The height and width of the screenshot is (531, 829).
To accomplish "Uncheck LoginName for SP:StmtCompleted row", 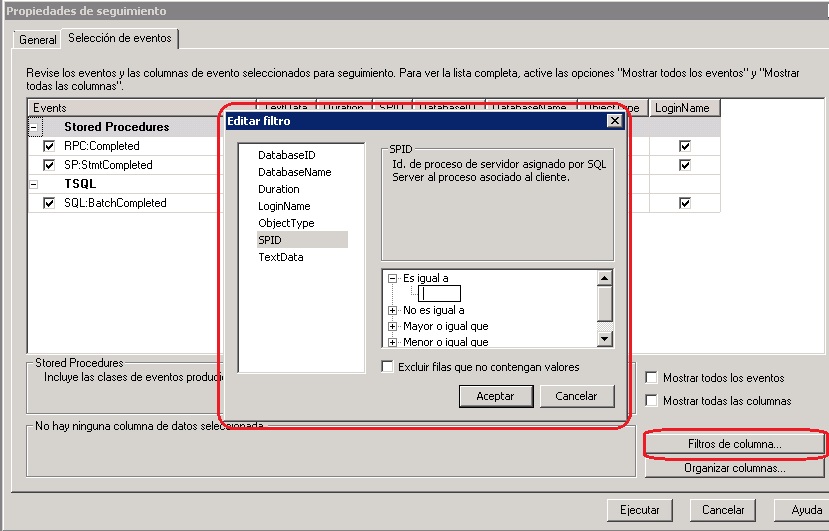I will (x=685, y=165).
